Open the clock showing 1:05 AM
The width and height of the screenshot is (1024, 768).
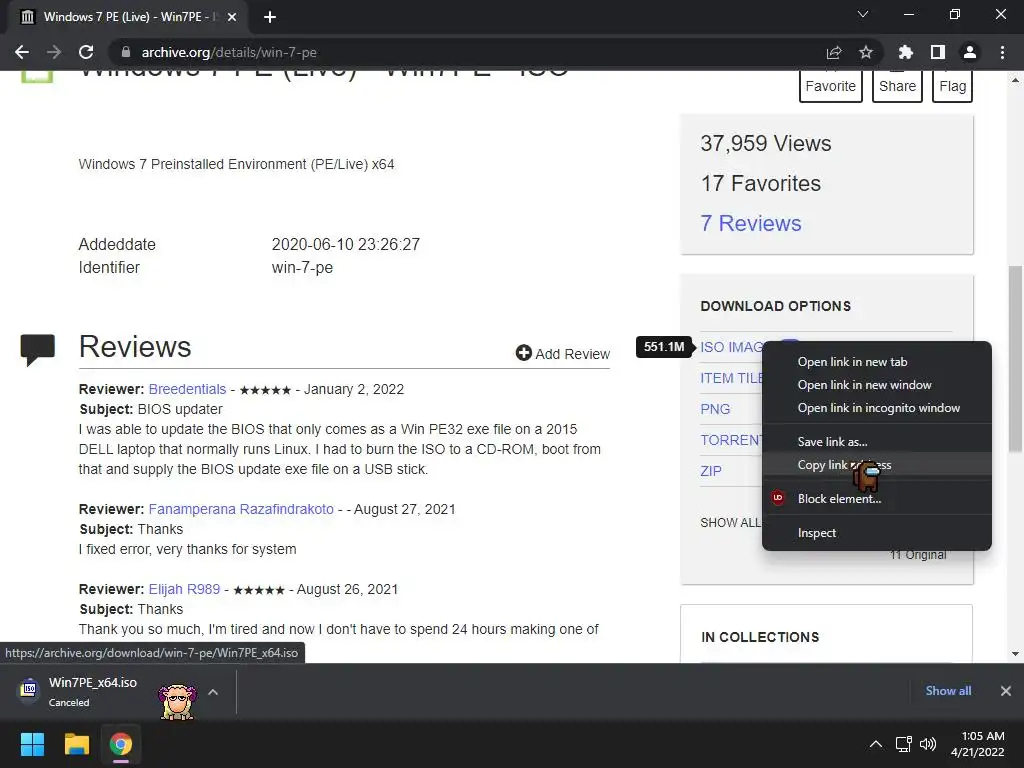977,744
